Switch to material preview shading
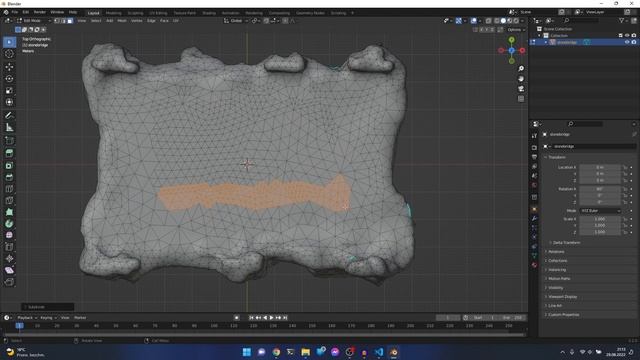The height and width of the screenshot is (360, 640). point(510,20)
